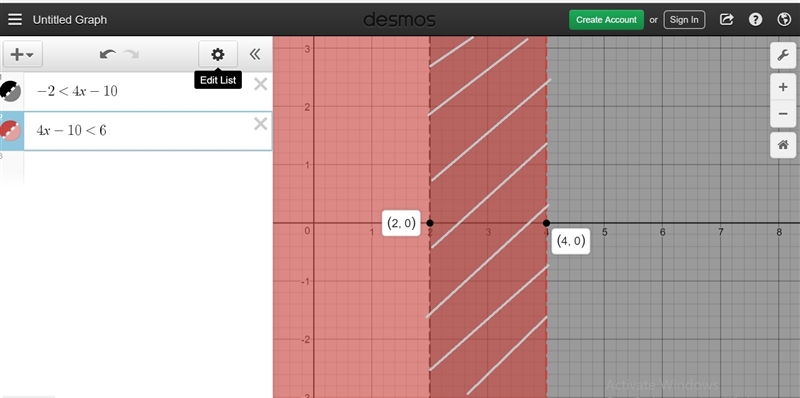Hide the red 4x-10<6 inequality circle
Screen dimensions: 800x398
point(10,131)
